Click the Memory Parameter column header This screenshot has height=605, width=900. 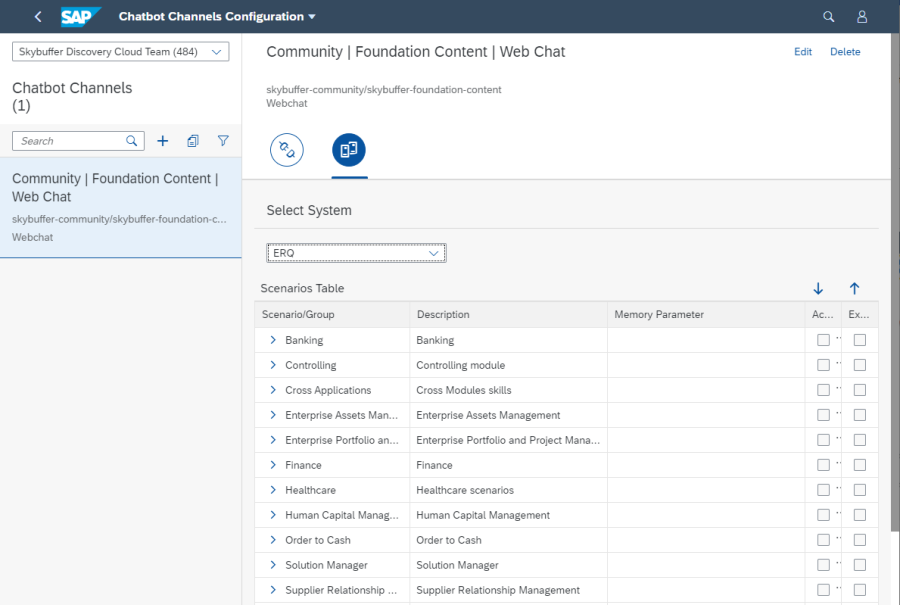pos(706,315)
